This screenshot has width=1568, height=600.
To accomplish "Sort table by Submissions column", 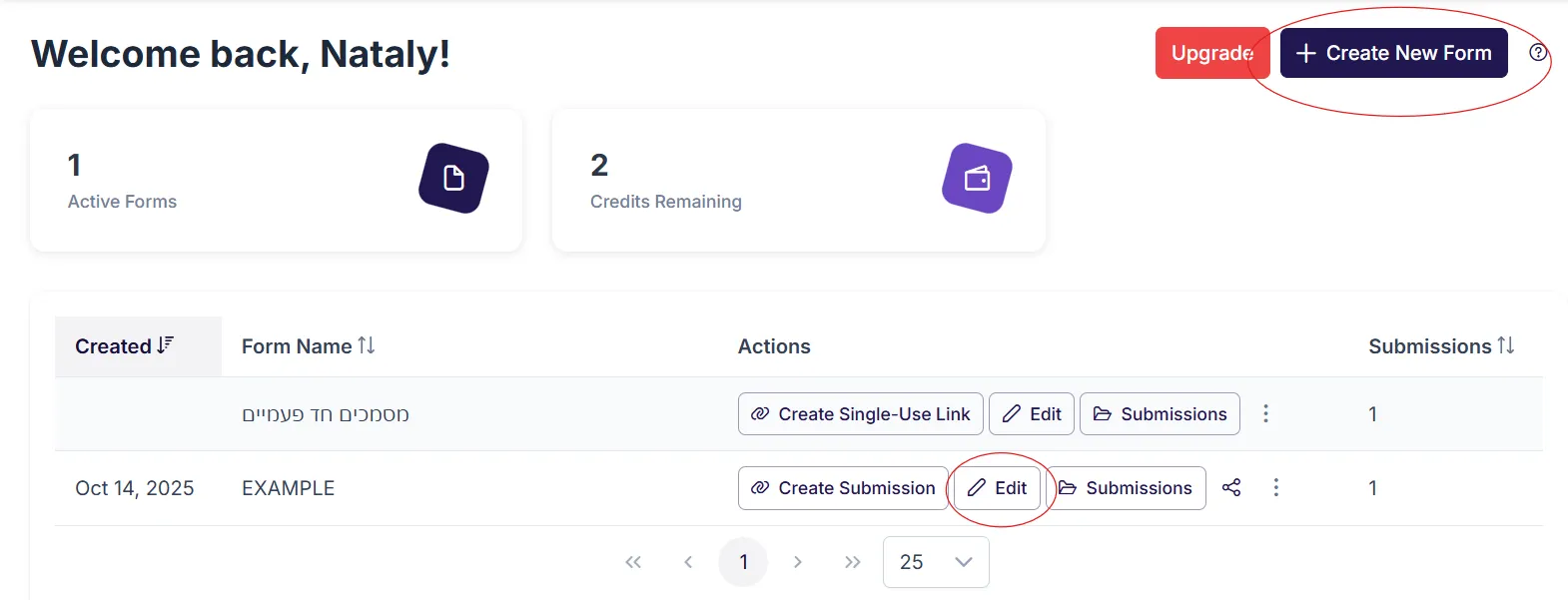I will 1440,346.
